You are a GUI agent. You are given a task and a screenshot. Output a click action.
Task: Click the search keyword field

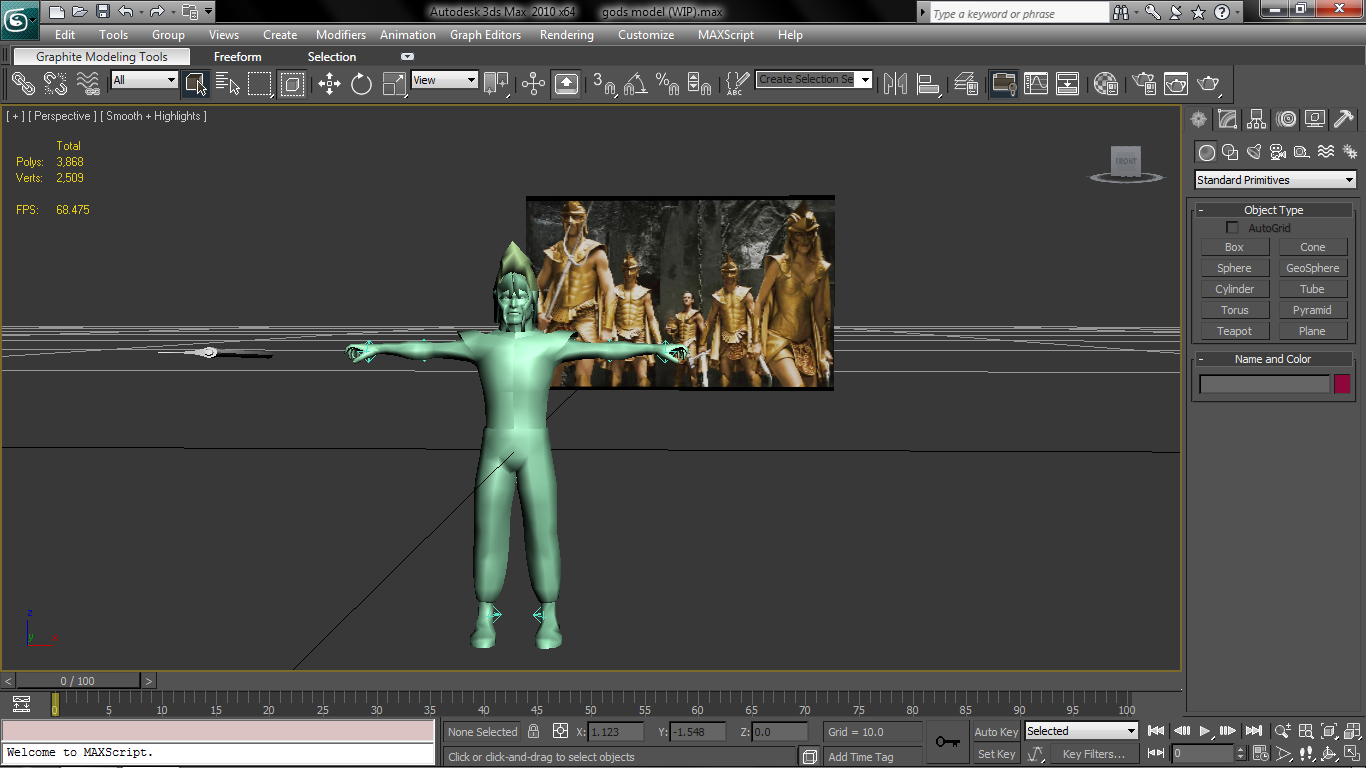pos(1019,14)
